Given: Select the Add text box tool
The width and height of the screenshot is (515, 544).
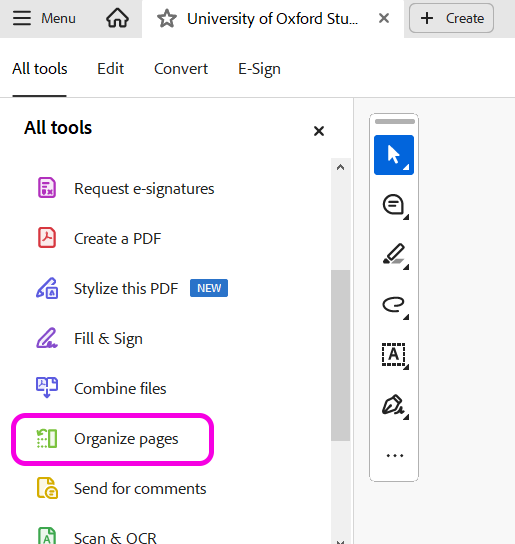Looking at the screenshot, I should [394, 355].
